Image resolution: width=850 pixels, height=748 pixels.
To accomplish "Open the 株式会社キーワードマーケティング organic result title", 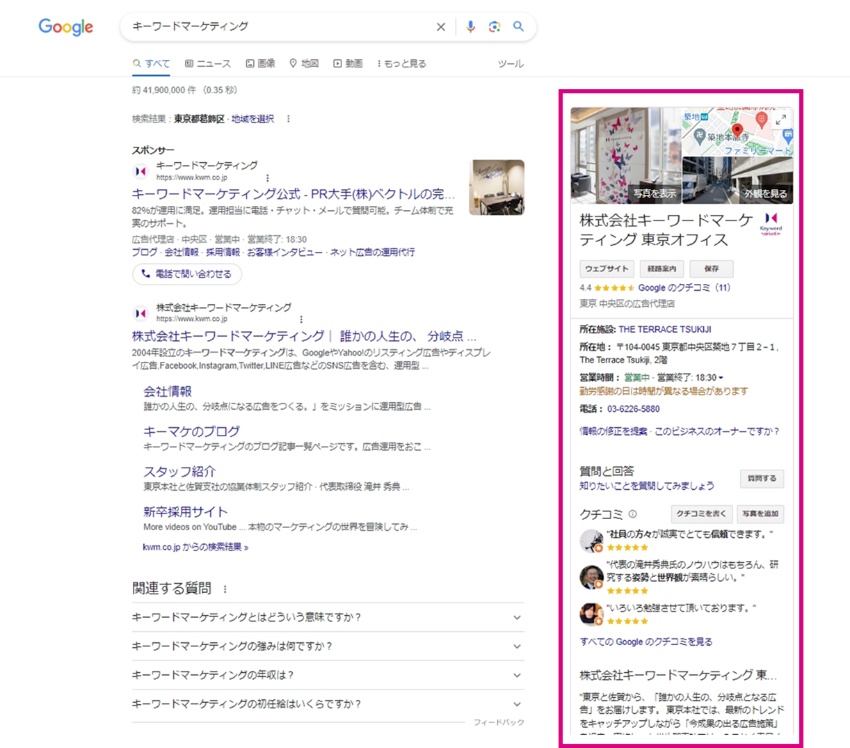I will [305, 336].
